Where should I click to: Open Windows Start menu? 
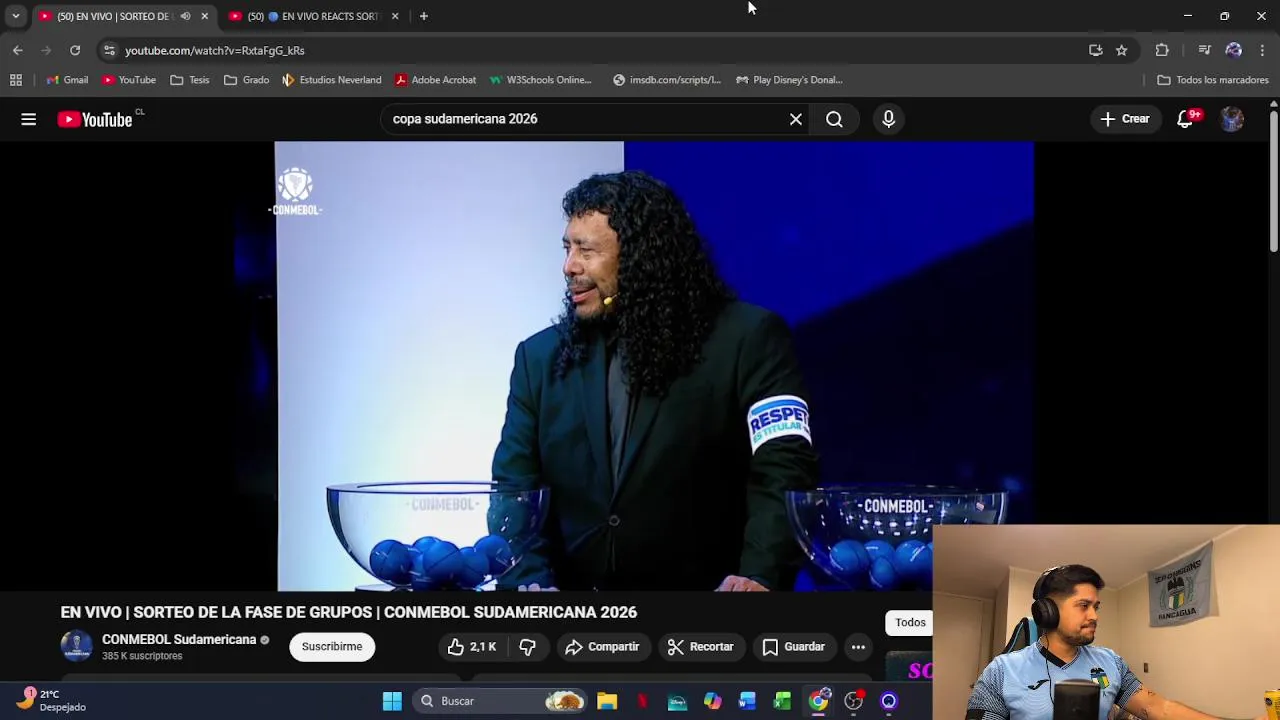pyautogui.click(x=392, y=701)
